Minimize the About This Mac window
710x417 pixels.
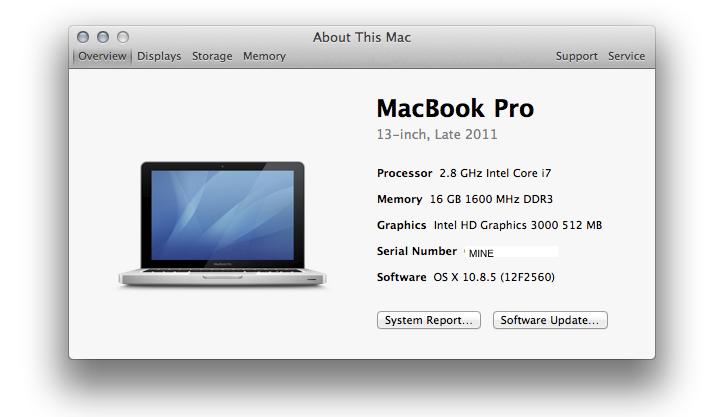pos(103,37)
